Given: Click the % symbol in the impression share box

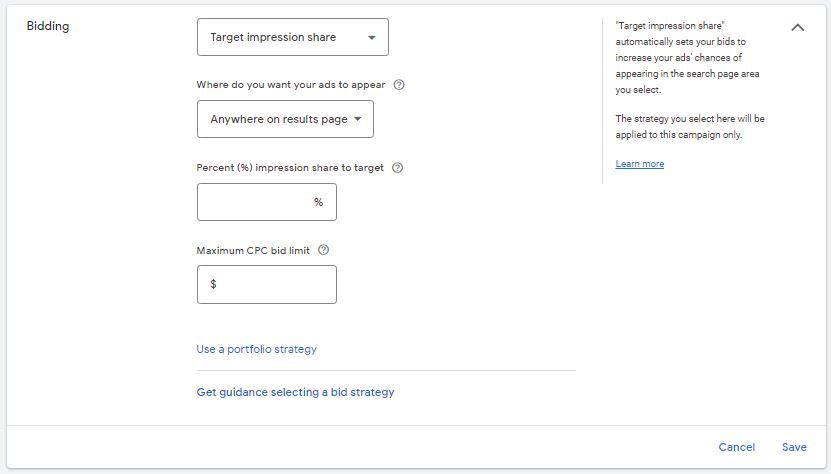Looking at the screenshot, I should [x=319, y=202].
